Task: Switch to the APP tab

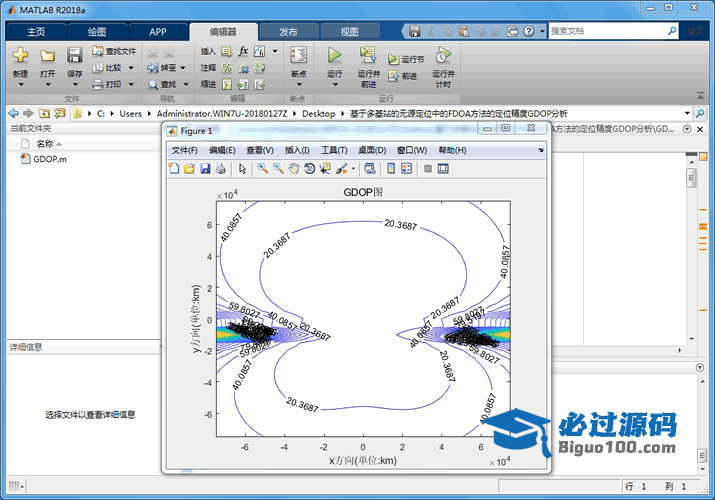Action: tap(158, 32)
